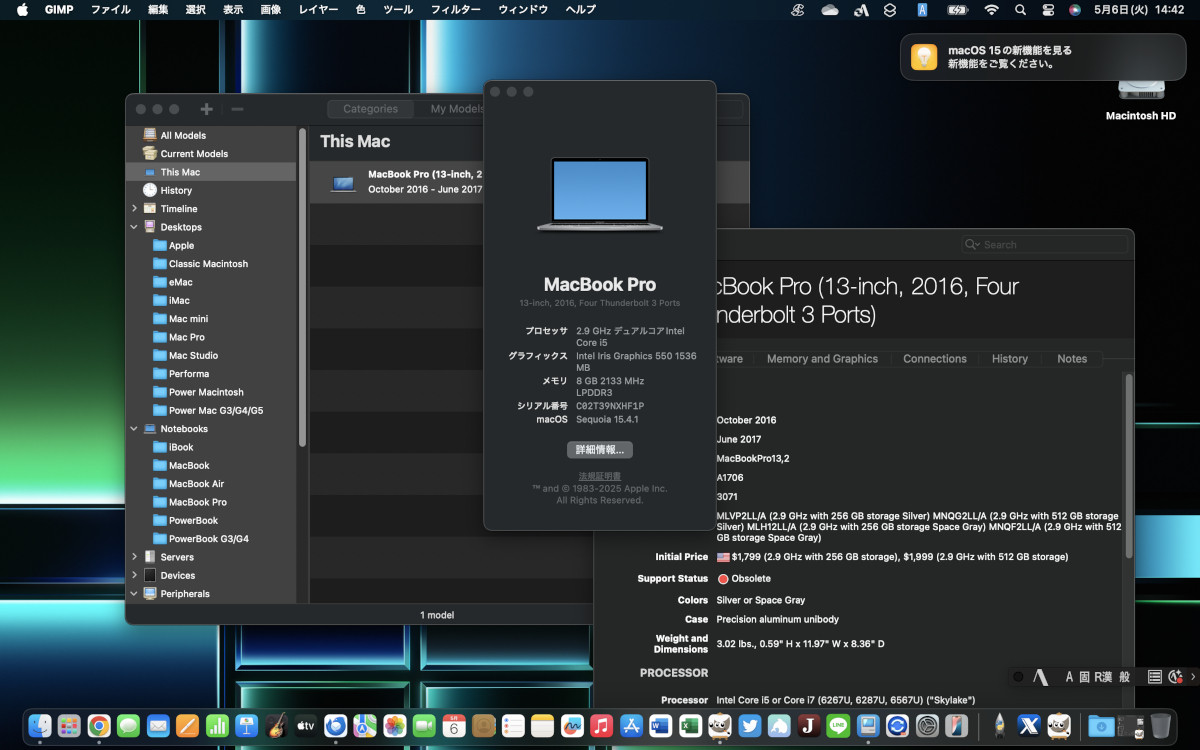Switch to the Categories segment

tap(370, 109)
